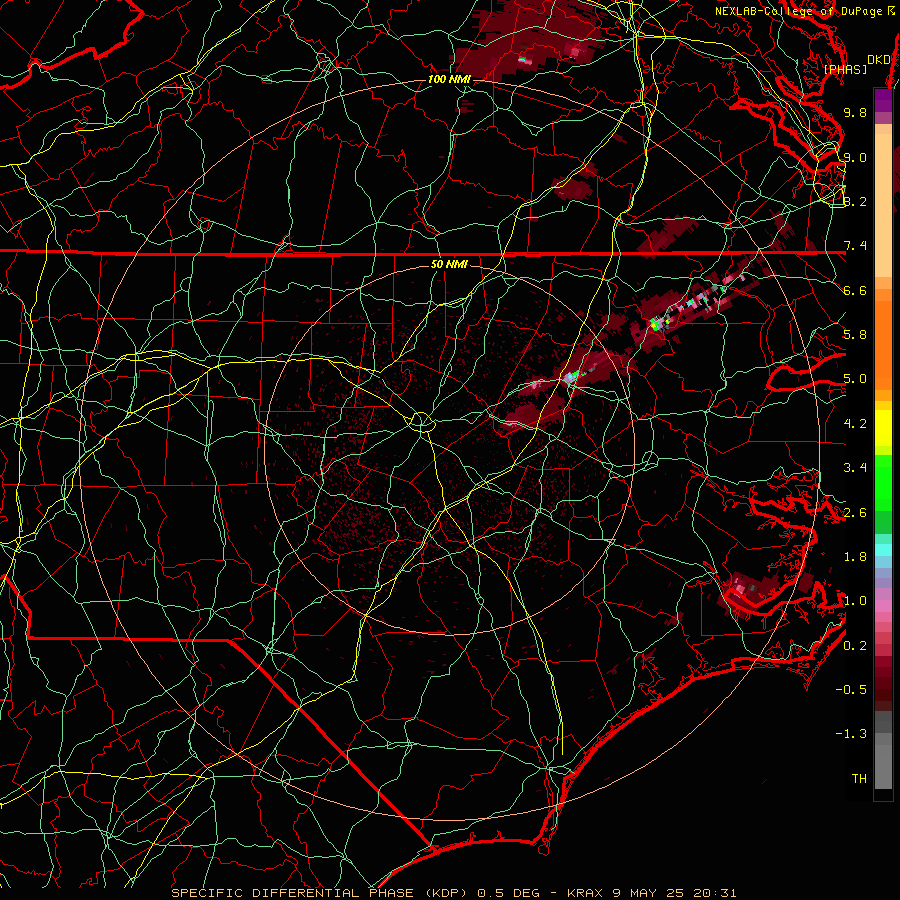Click the 0.2 value on the color scale
900x900 pixels.
855,646
